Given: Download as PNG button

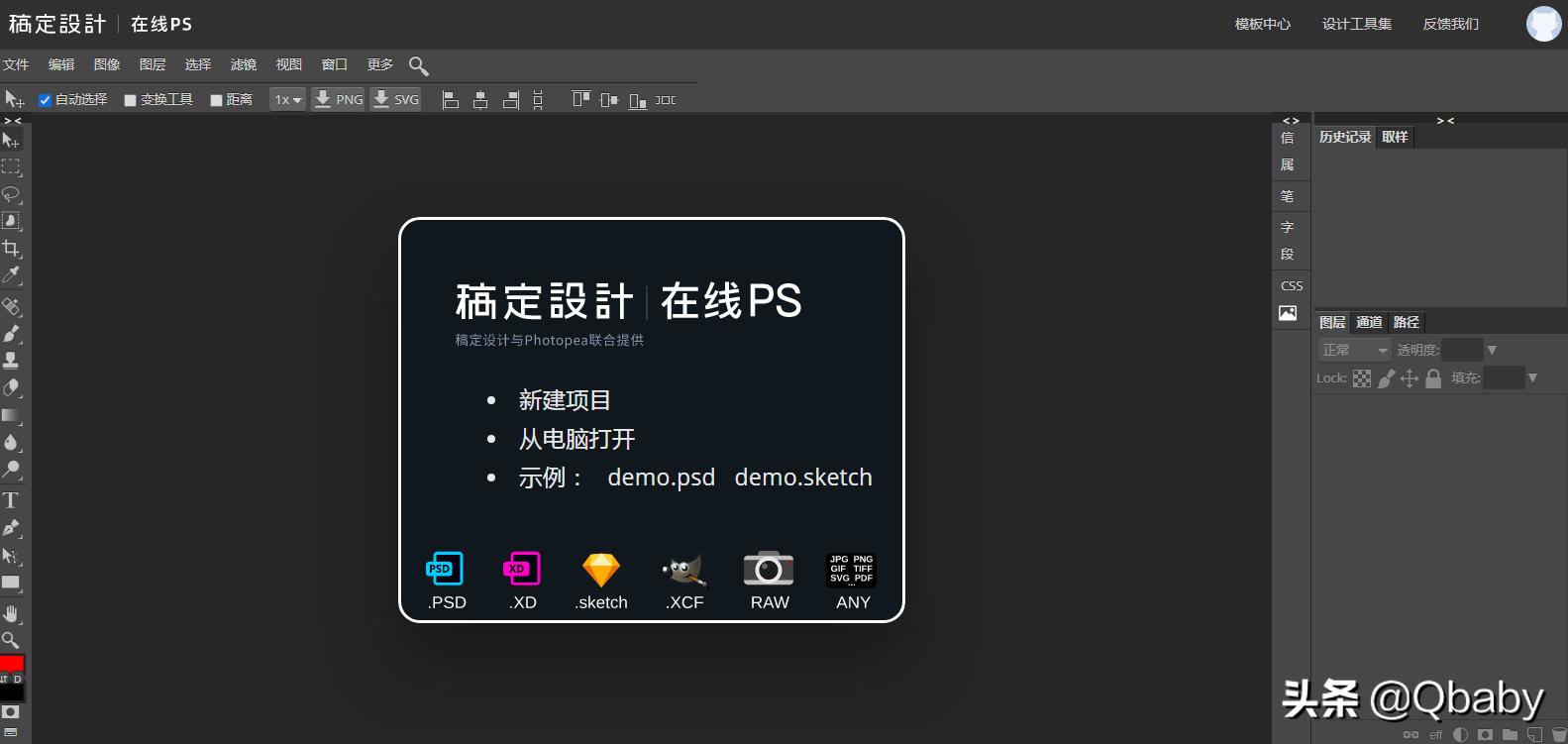Looking at the screenshot, I should pos(339,100).
